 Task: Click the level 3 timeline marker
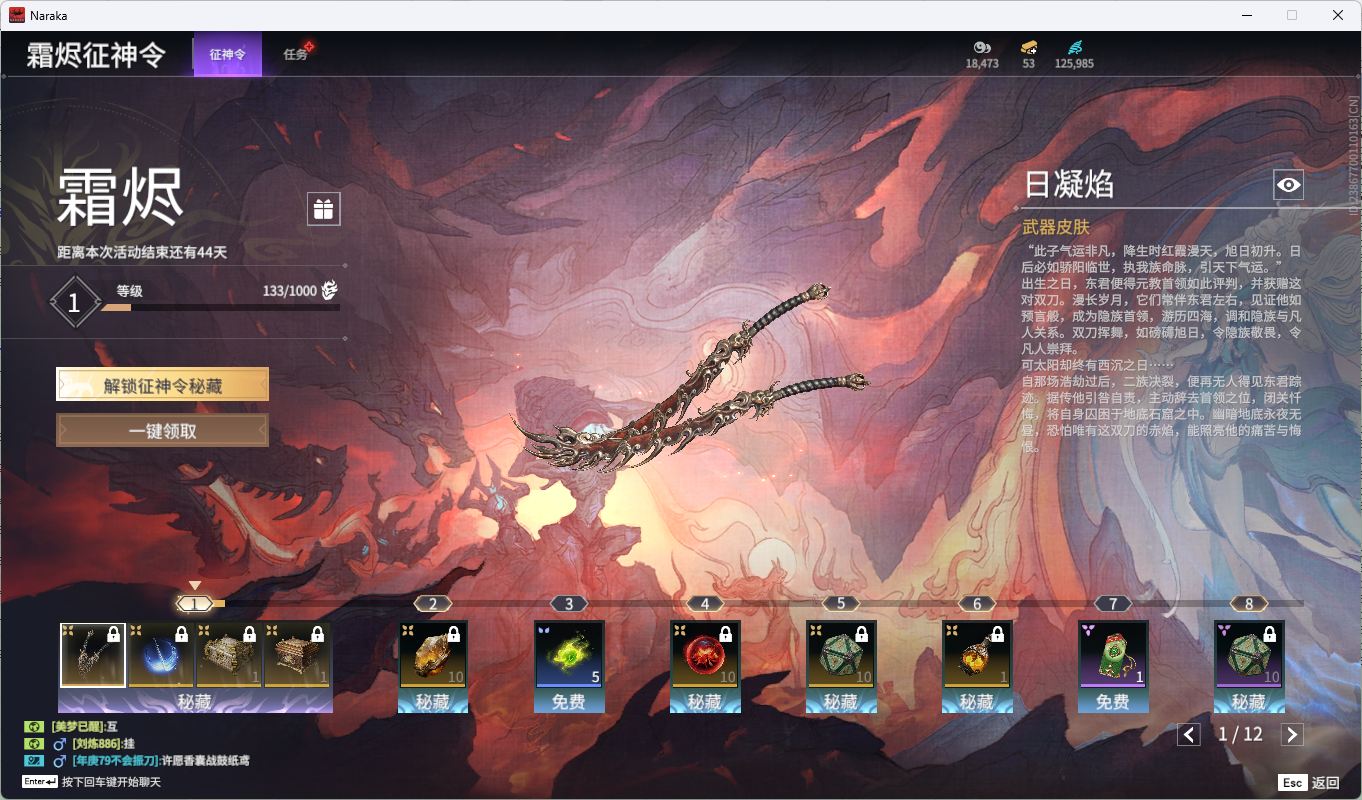[569, 604]
